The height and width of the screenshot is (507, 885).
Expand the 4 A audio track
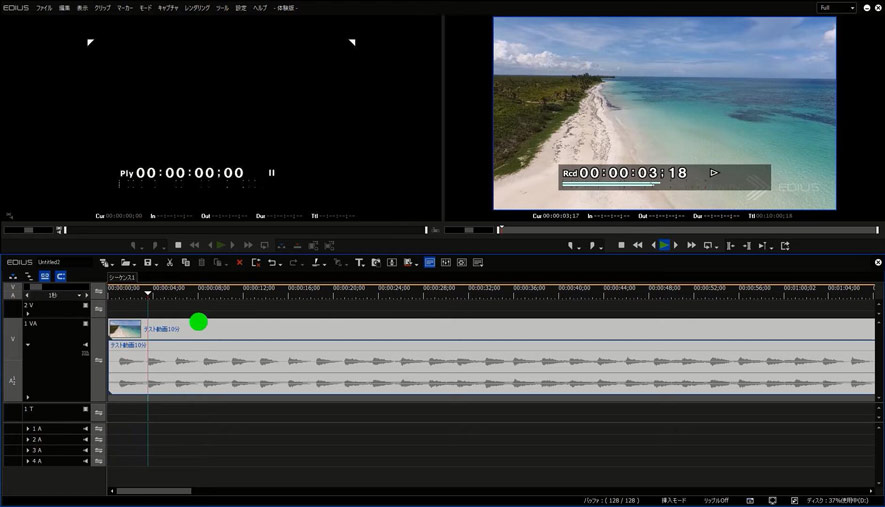tap(28, 461)
